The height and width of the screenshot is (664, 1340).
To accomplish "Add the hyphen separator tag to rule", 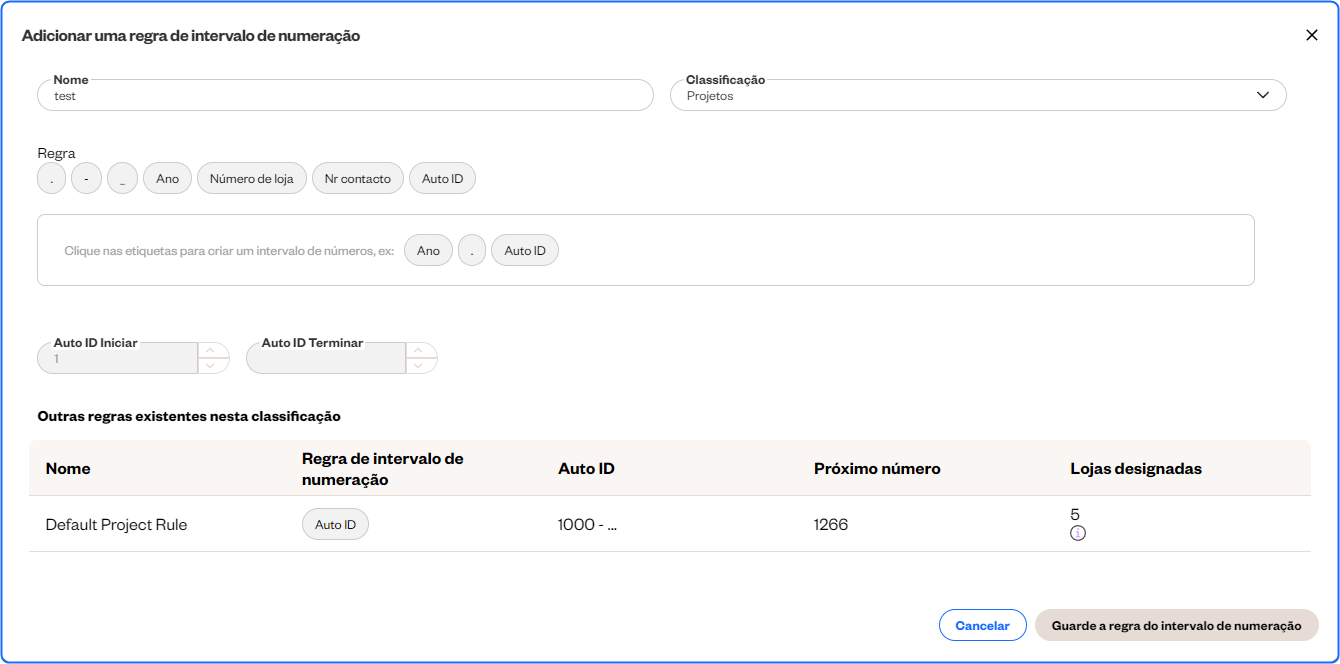I will coord(87,179).
